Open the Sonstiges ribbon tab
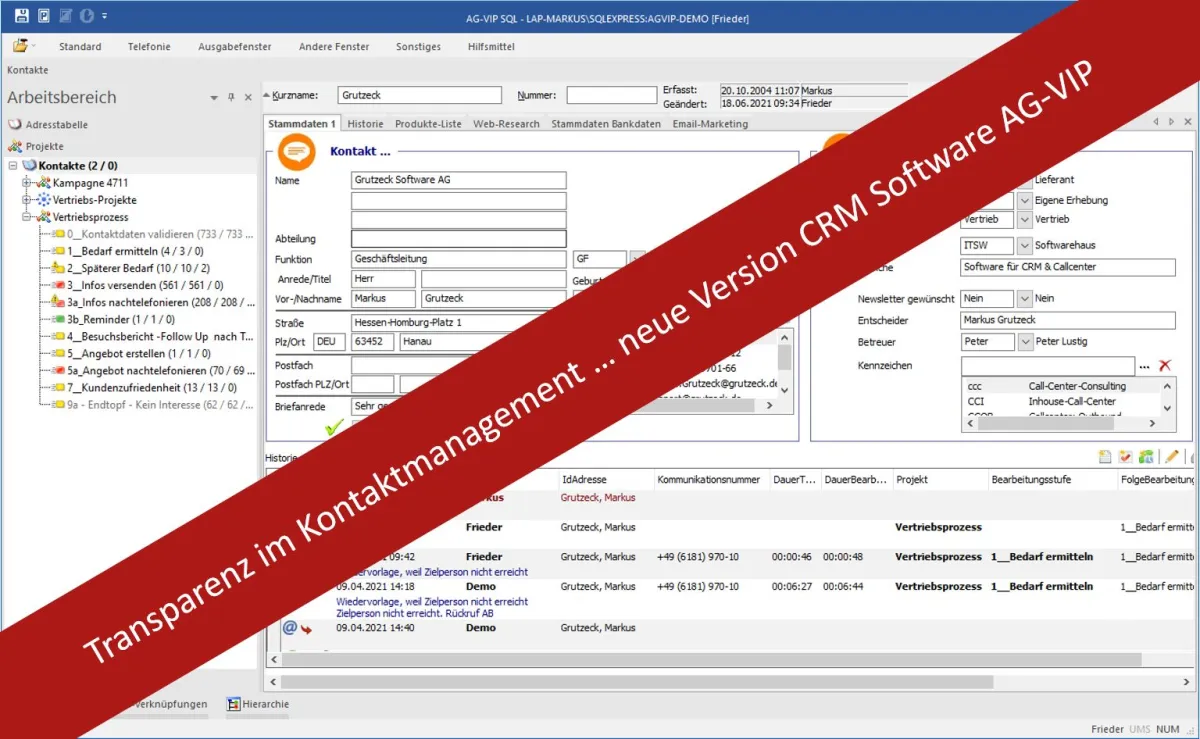 tap(418, 47)
